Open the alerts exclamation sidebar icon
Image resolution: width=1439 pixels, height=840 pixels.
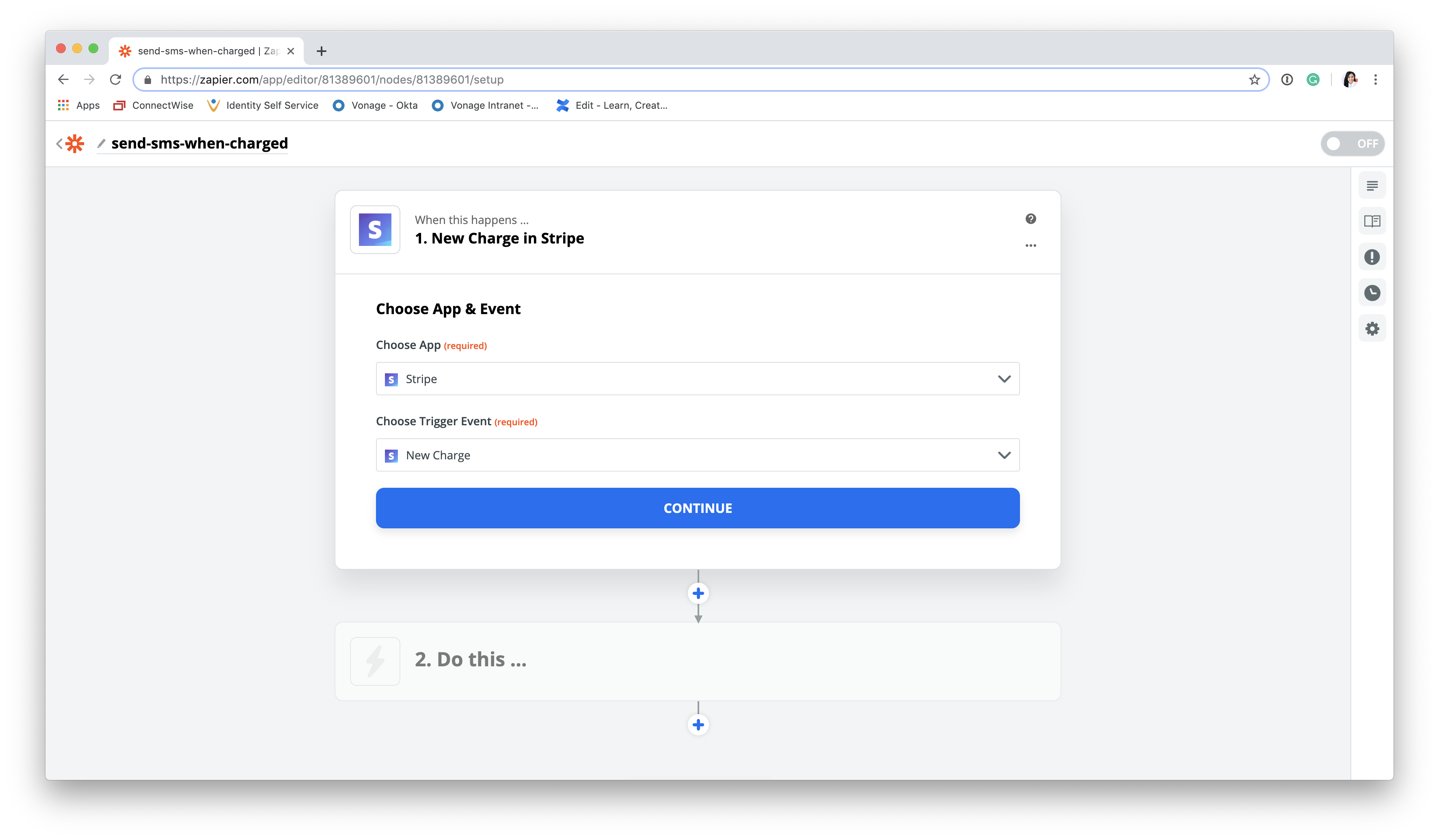[x=1372, y=257]
